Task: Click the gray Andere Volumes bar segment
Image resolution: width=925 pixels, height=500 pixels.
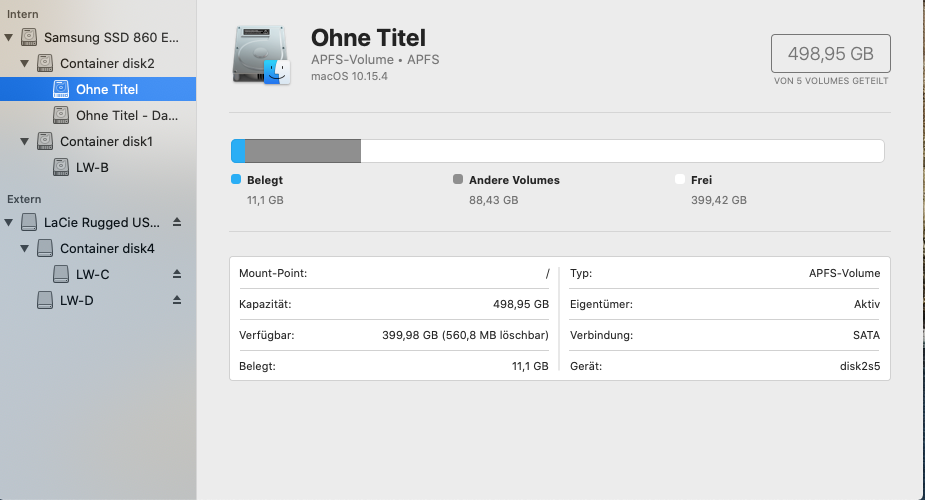Action: (303, 151)
